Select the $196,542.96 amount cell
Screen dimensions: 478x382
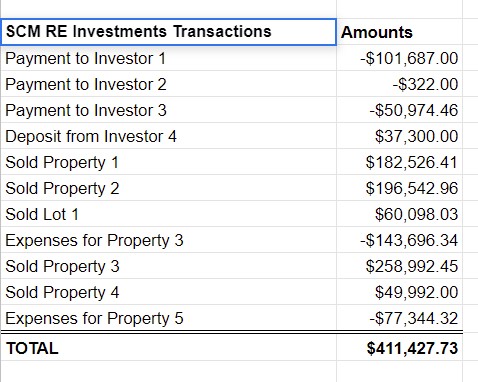tap(399, 188)
